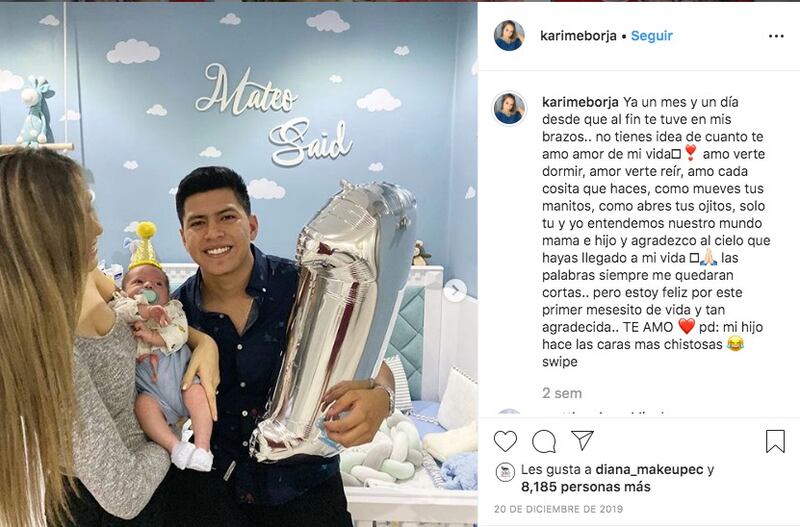Open comments via speech bubble icon
The height and width of the screenshot is (527, 800).
(x=544, y=441)
